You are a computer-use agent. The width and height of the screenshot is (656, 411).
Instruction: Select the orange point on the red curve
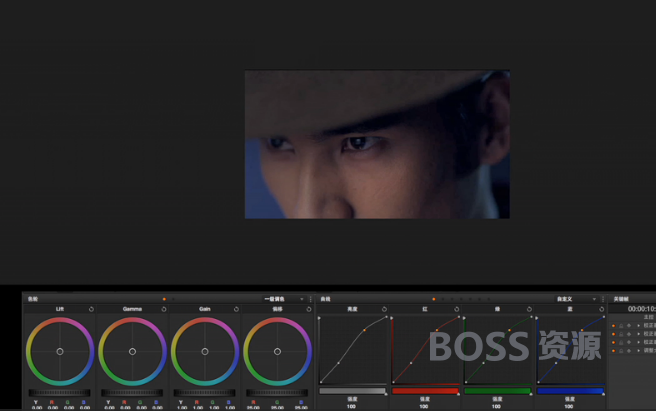click(x=437, y=330)
